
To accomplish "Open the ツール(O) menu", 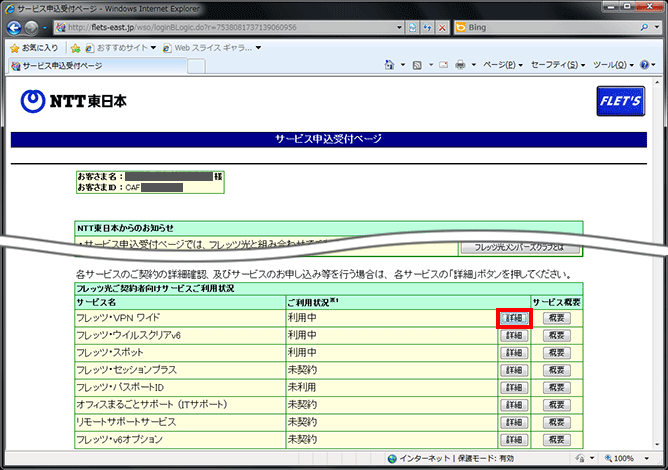I will click(x=613, y=65).
